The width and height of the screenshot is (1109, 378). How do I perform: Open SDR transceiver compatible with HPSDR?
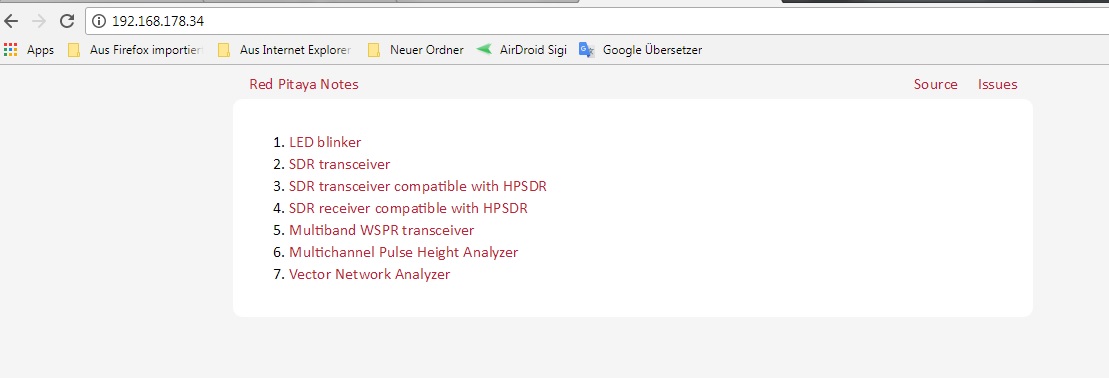point(418,186)
